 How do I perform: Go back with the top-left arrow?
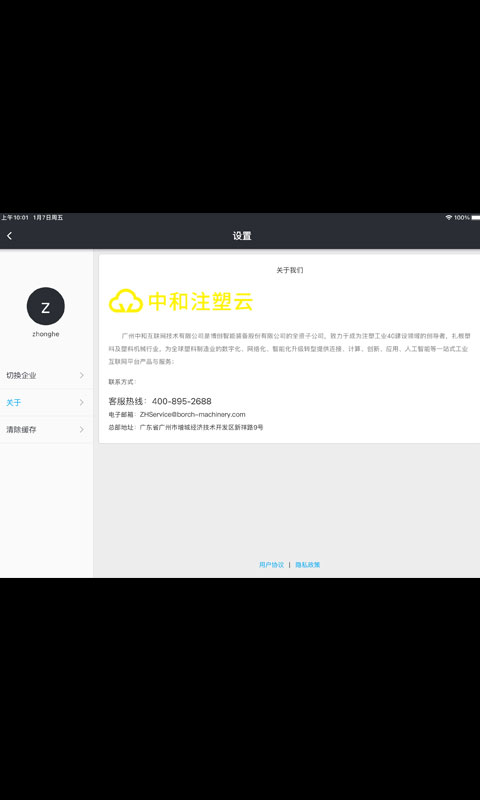click(x=9, y=236)
